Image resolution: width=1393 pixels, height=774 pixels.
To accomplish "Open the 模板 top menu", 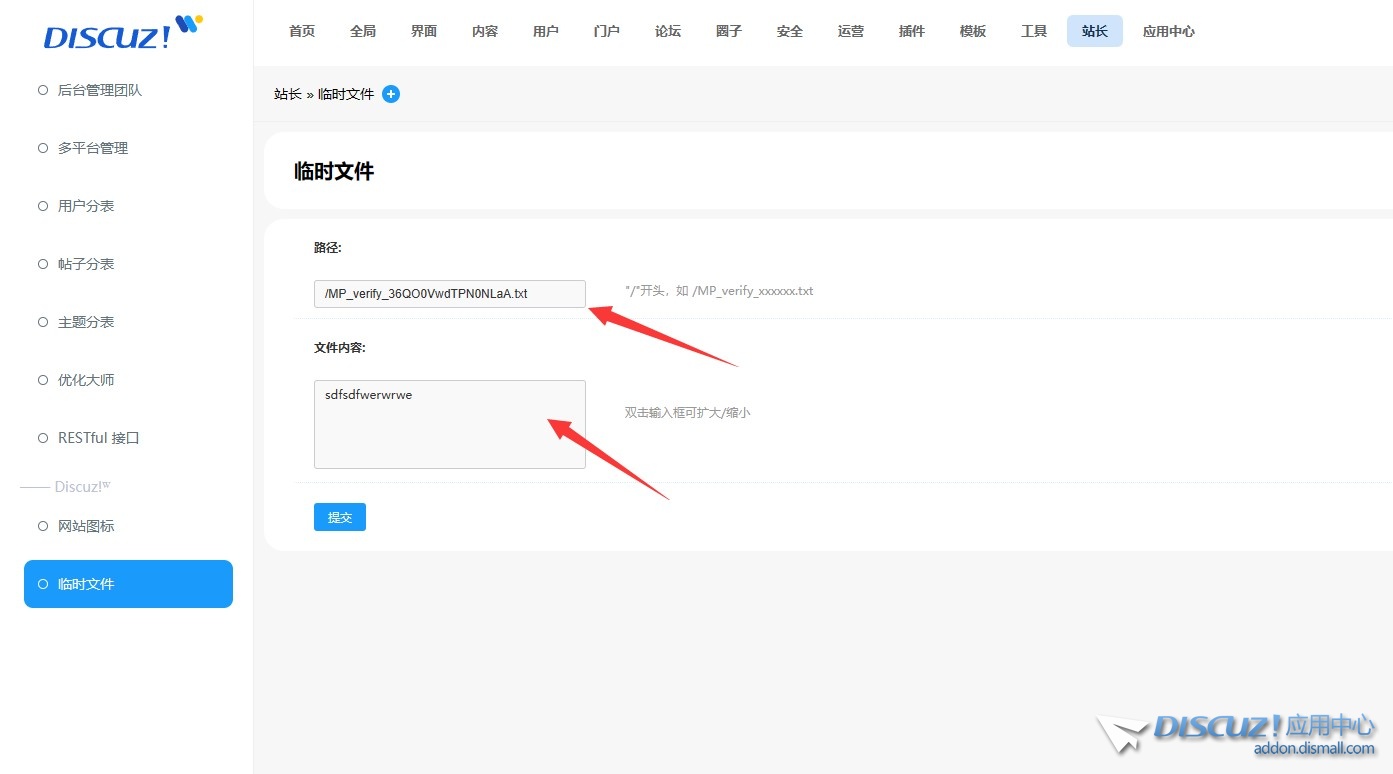I will 973,31.
